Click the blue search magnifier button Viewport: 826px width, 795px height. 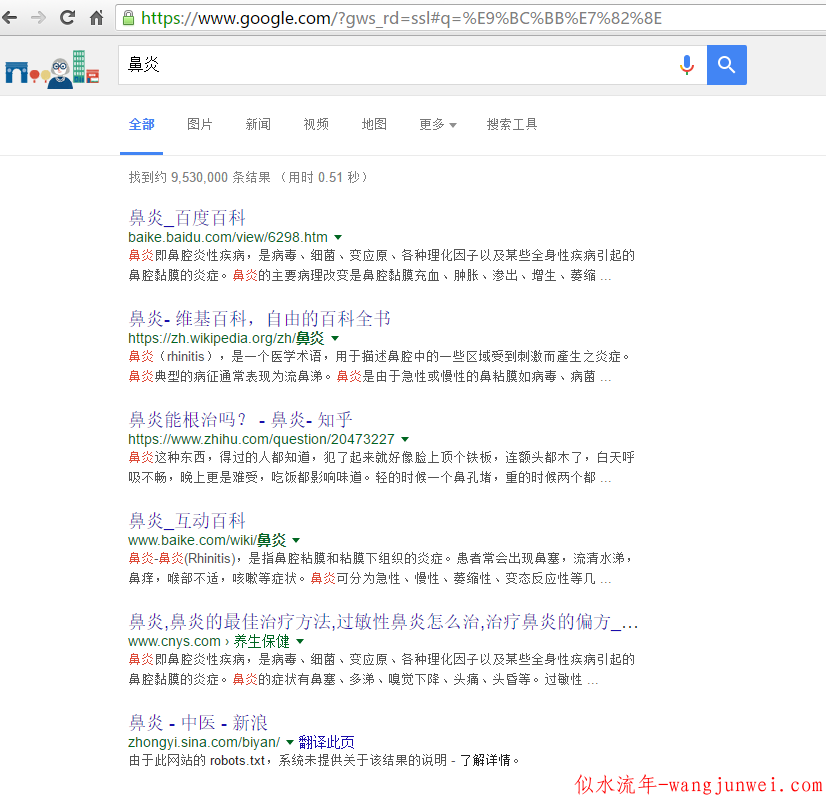tap(726, 65)
